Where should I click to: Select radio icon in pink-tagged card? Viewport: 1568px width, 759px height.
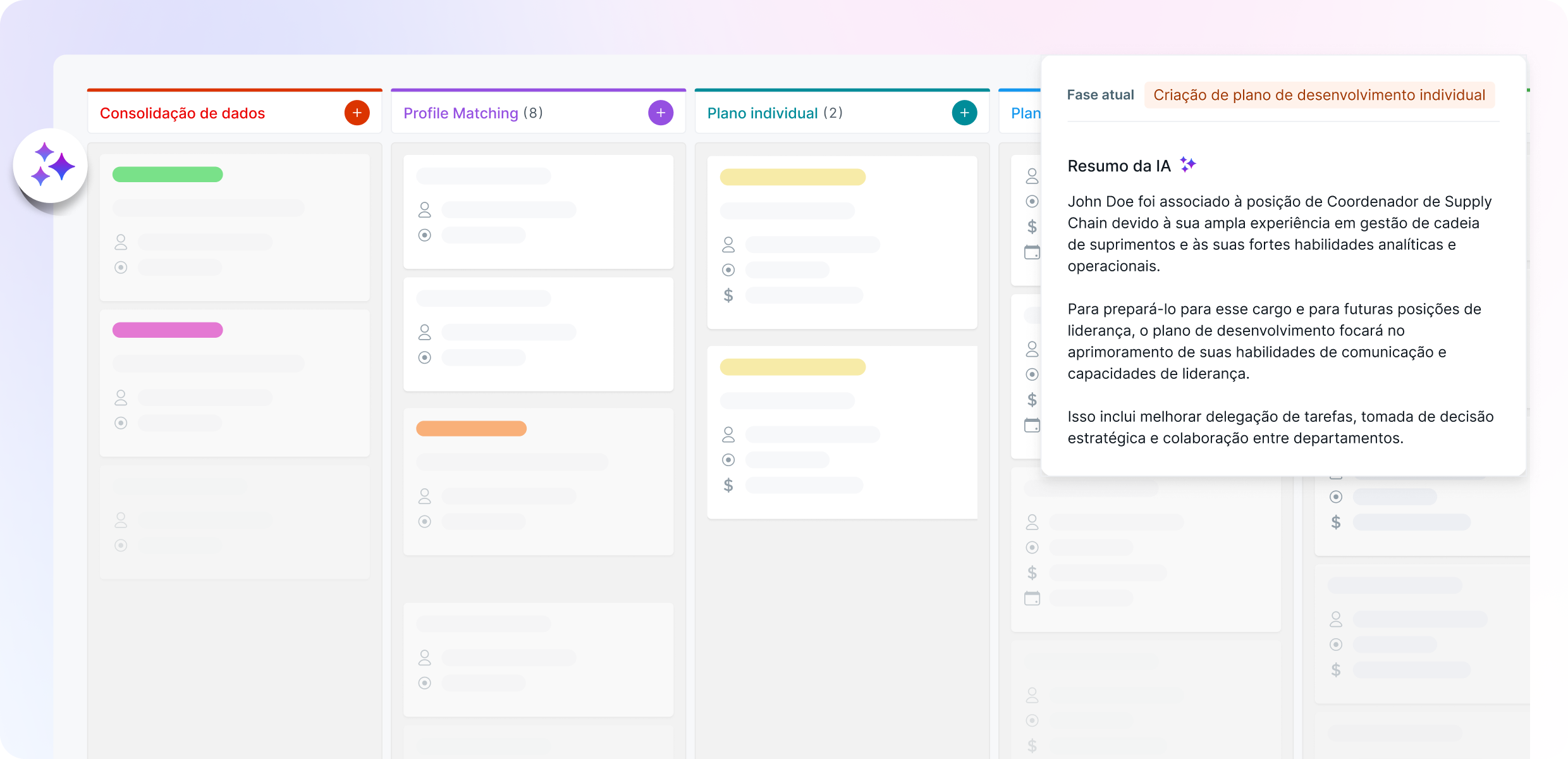[121, 423]
